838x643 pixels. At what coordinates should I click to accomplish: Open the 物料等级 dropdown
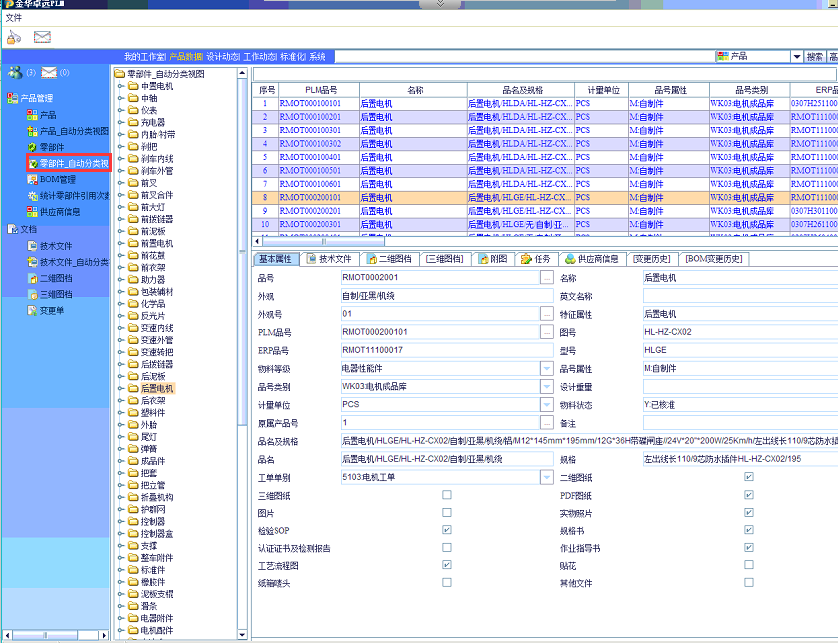547,368
